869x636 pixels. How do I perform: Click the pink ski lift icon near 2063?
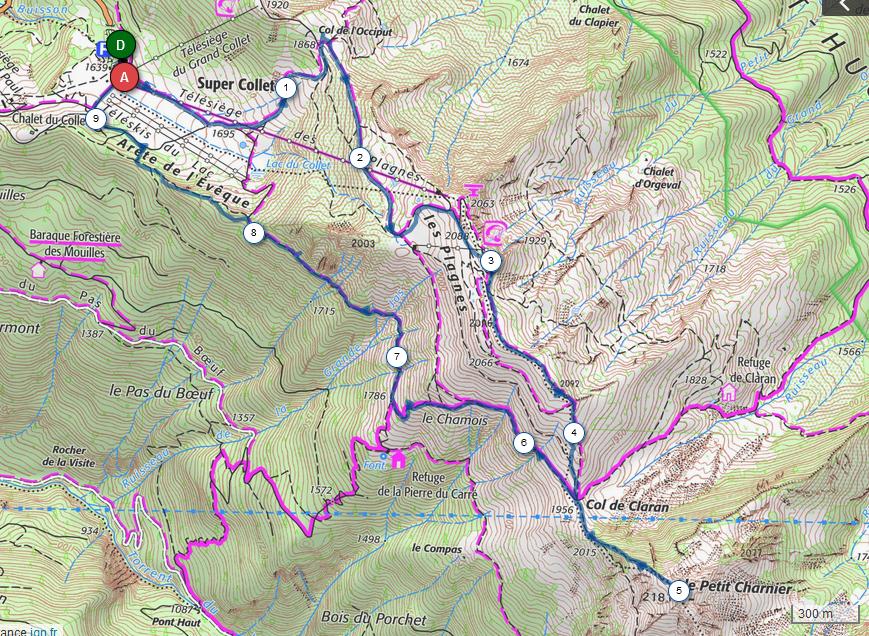tap(472, 191)
